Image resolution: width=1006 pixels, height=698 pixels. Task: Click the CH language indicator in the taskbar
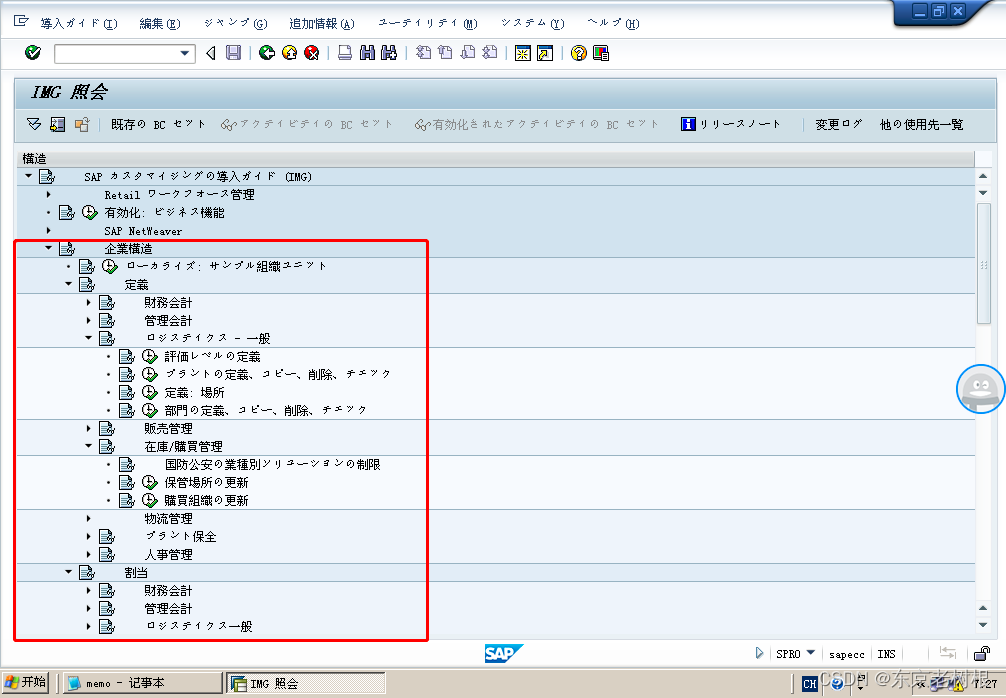tap(810, 684)
